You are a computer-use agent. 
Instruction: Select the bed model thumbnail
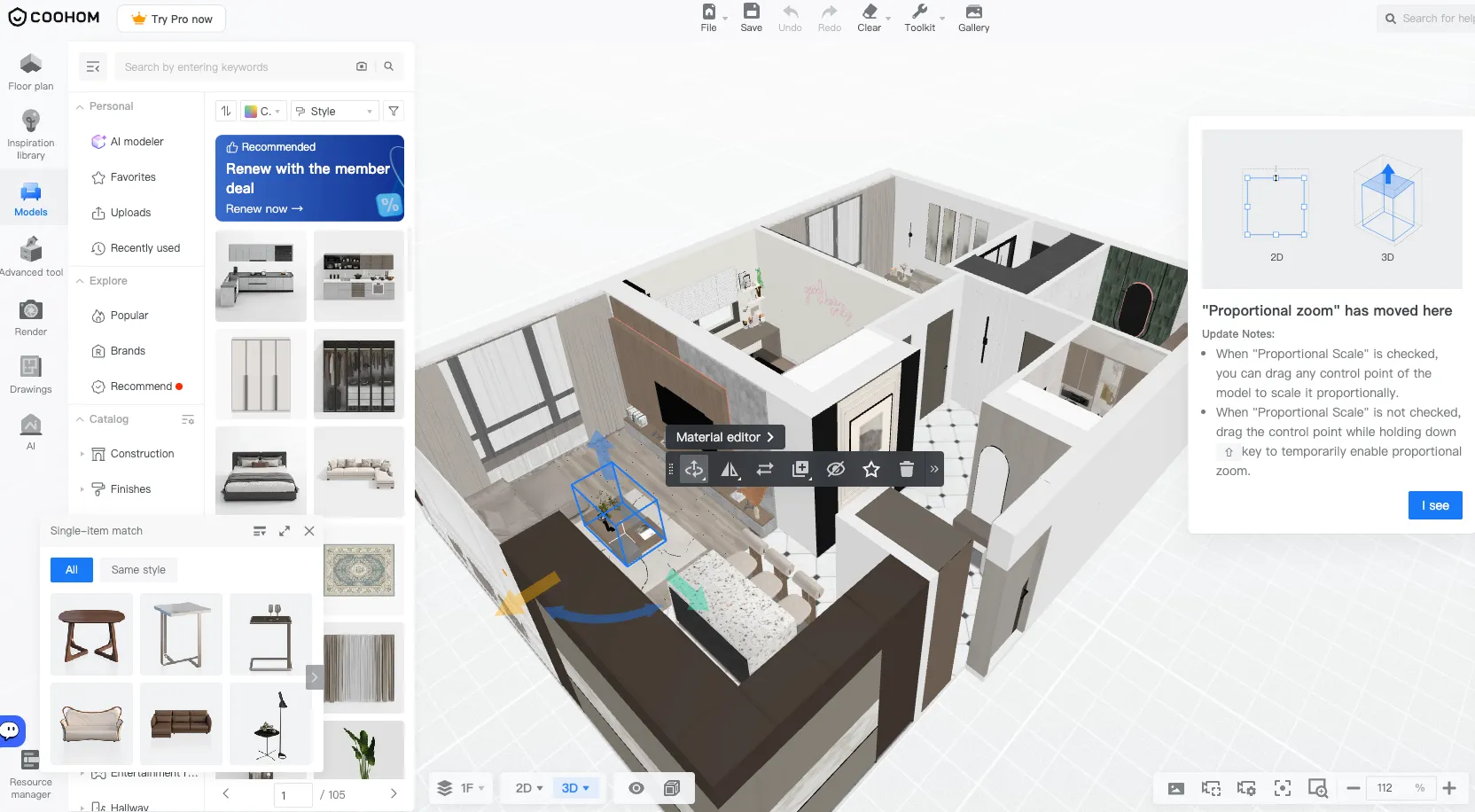pyautogui.click(x=261, y=472)
